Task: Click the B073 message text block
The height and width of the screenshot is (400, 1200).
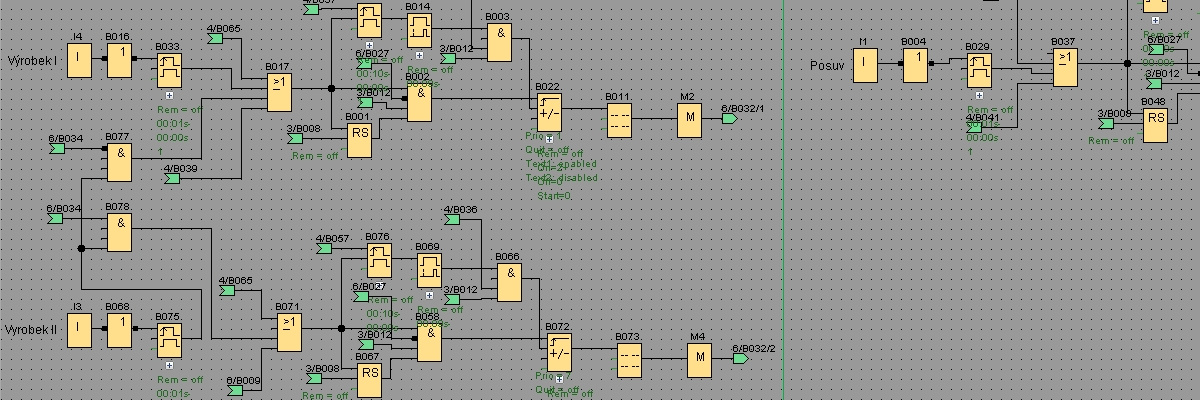Action: click(x=630, y=360)
